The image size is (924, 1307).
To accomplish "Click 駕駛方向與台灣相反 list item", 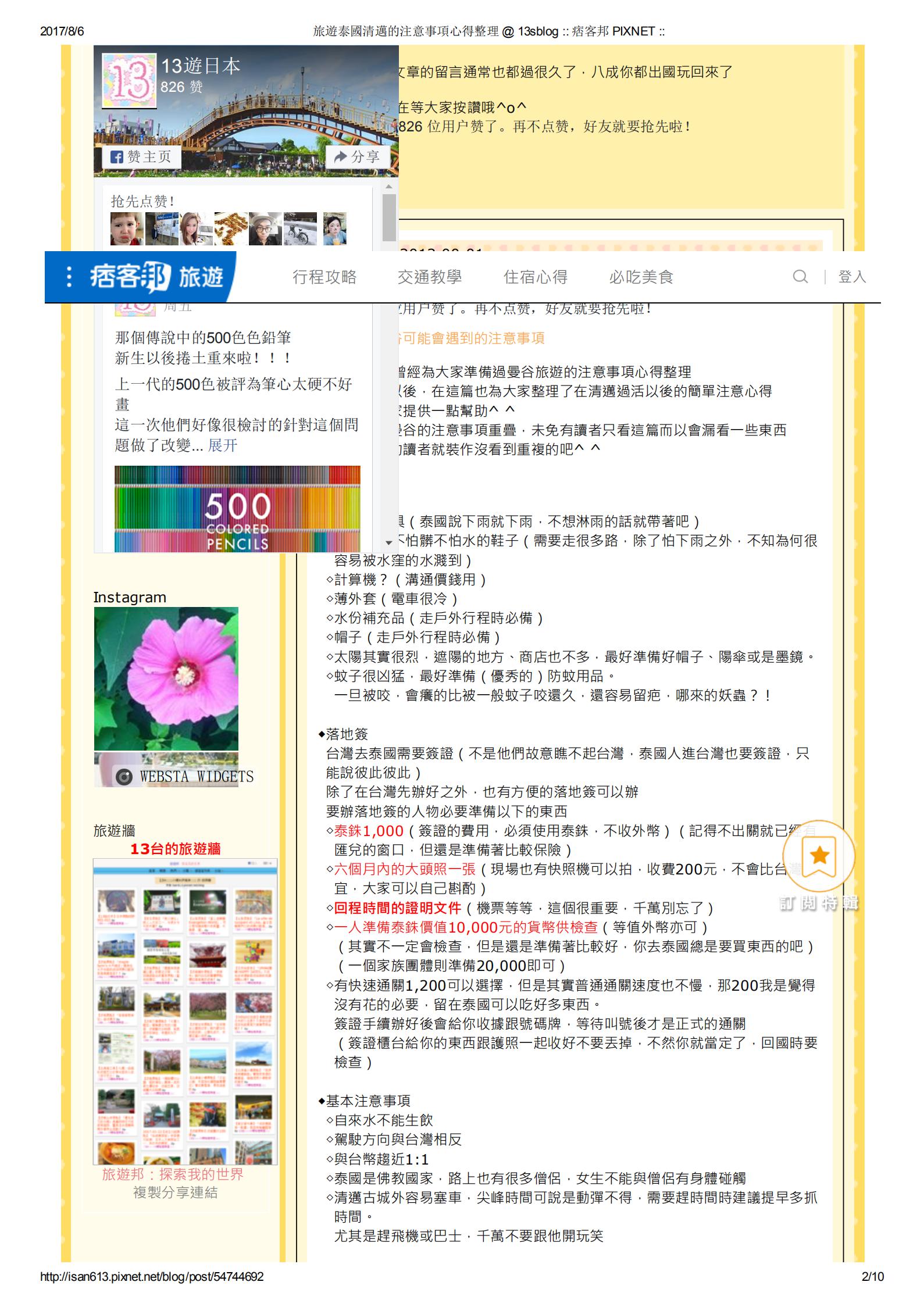I will [x=394, y=1140].
